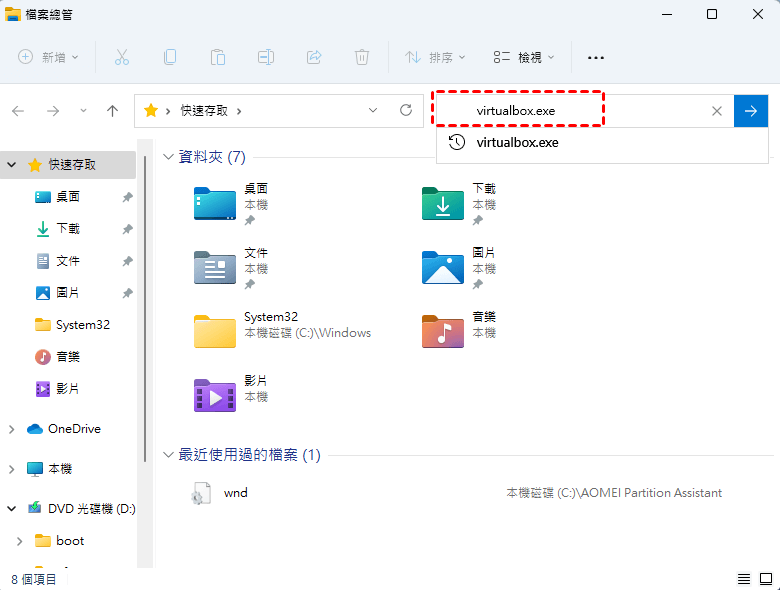Viewport: 780px width, 590px height.
Task: Select the System32 folder icon in main pane
Action: tap(215, 331)
